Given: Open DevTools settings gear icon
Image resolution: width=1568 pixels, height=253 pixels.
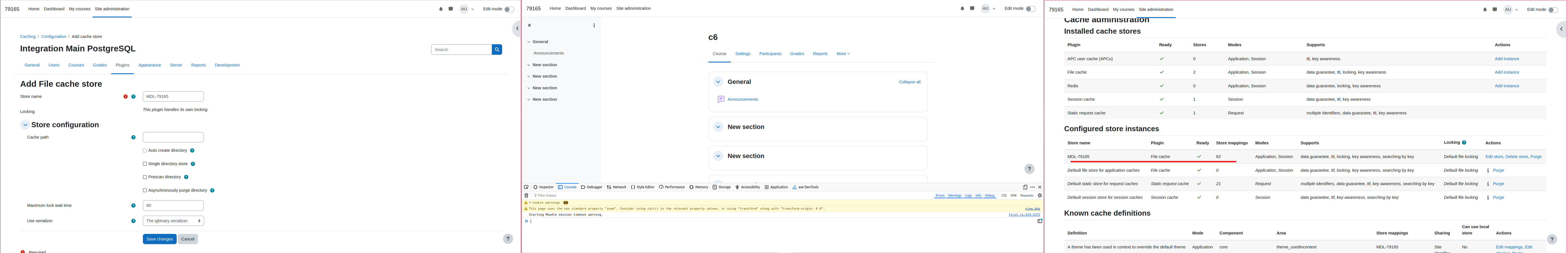Looking at the screenshot, I should pos(1040,196).
